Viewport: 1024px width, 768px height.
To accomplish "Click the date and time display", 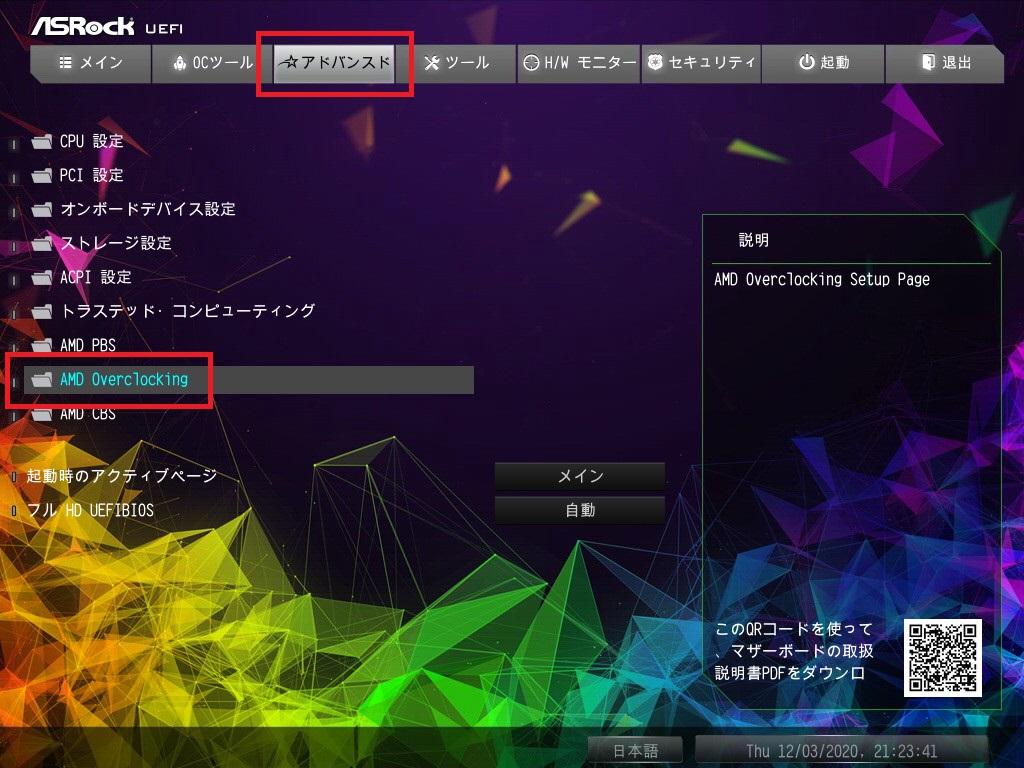I will 841,751.
